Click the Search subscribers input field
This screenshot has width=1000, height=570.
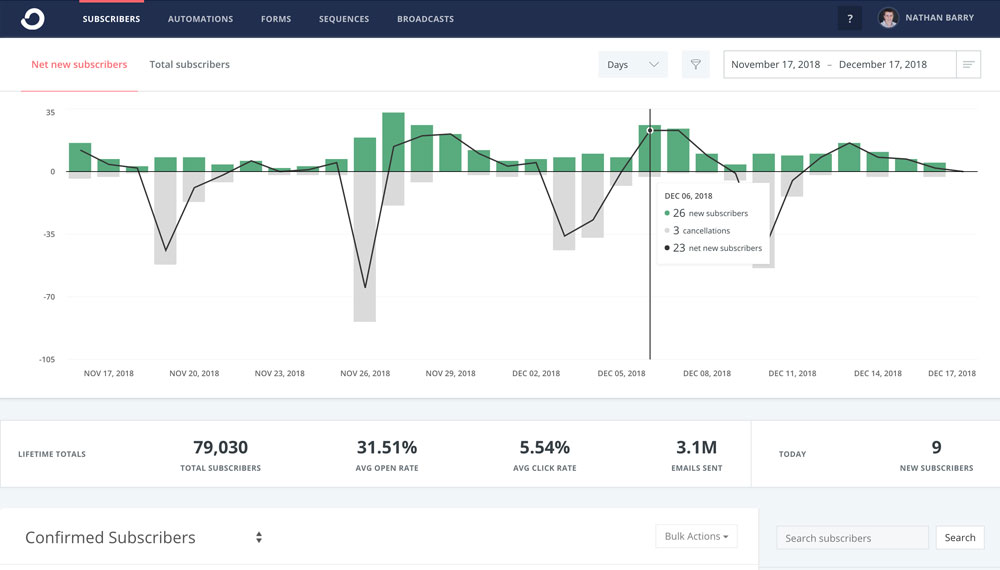[x=852, y=538]
